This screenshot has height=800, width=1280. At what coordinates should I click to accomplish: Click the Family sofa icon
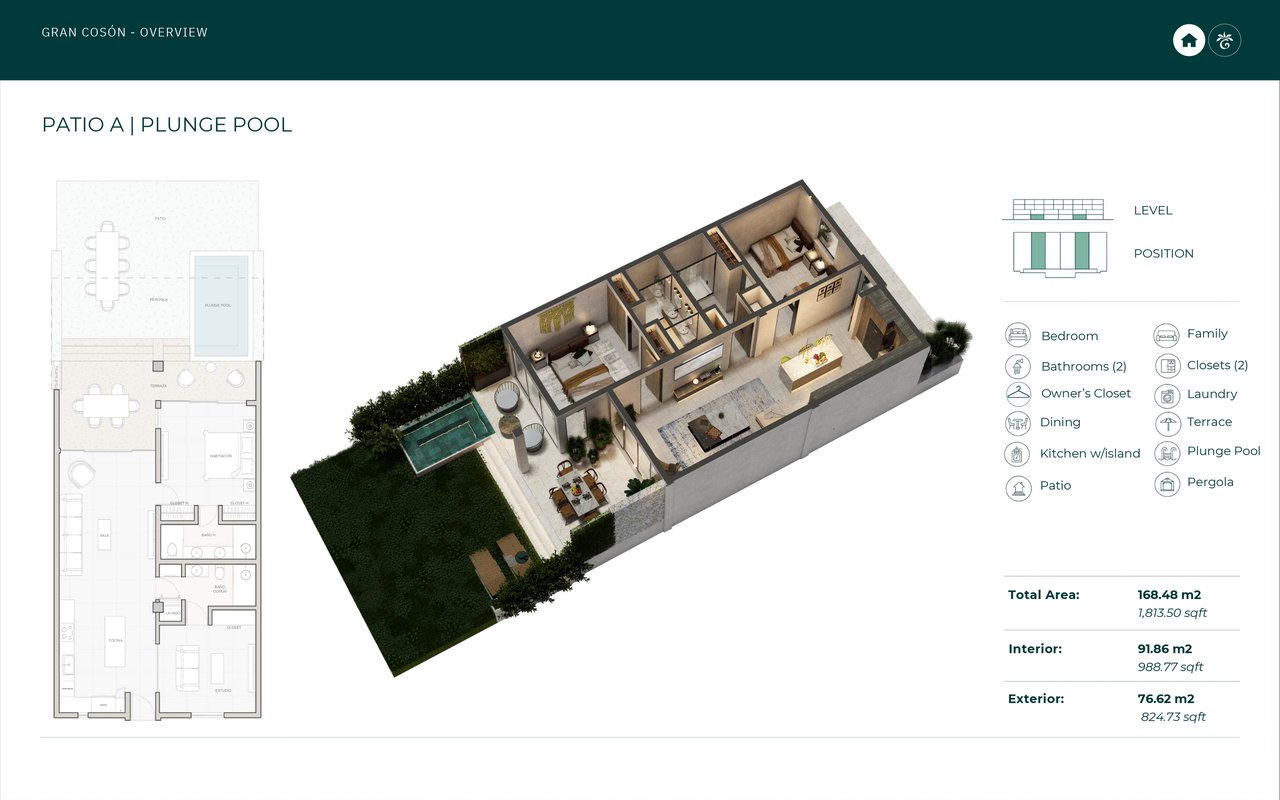pos(1166,334)
